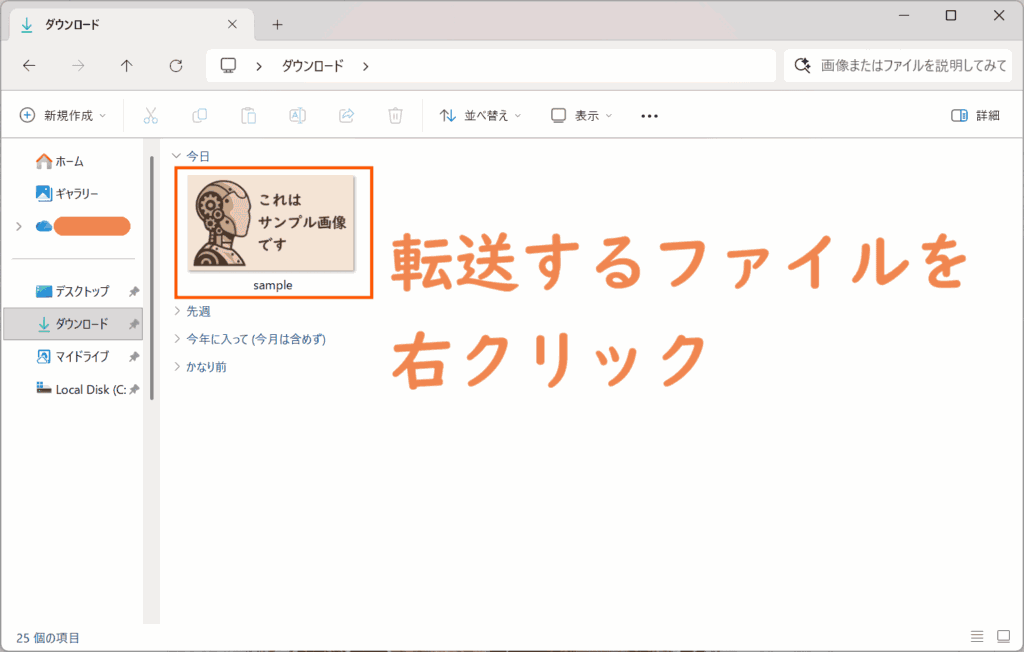Click the Cut scissors icon
This screenshot has width=1024, height=652.
[x=151, y=116]
